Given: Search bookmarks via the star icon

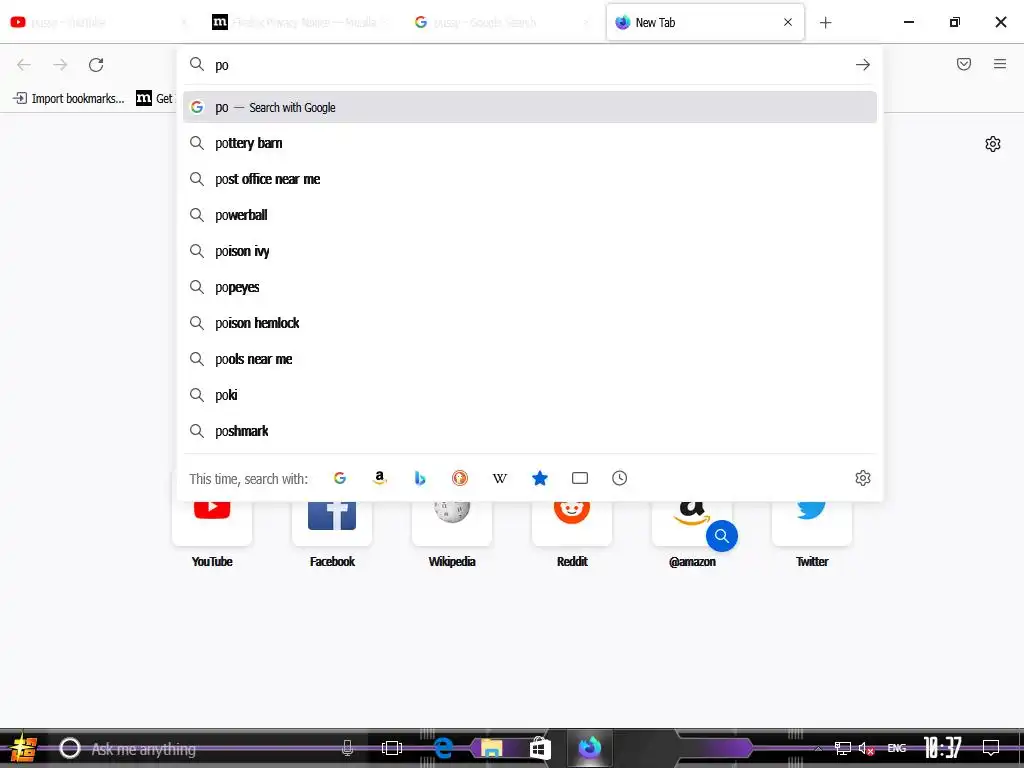Looking at the screenshot, I should (x=539, y=478).
